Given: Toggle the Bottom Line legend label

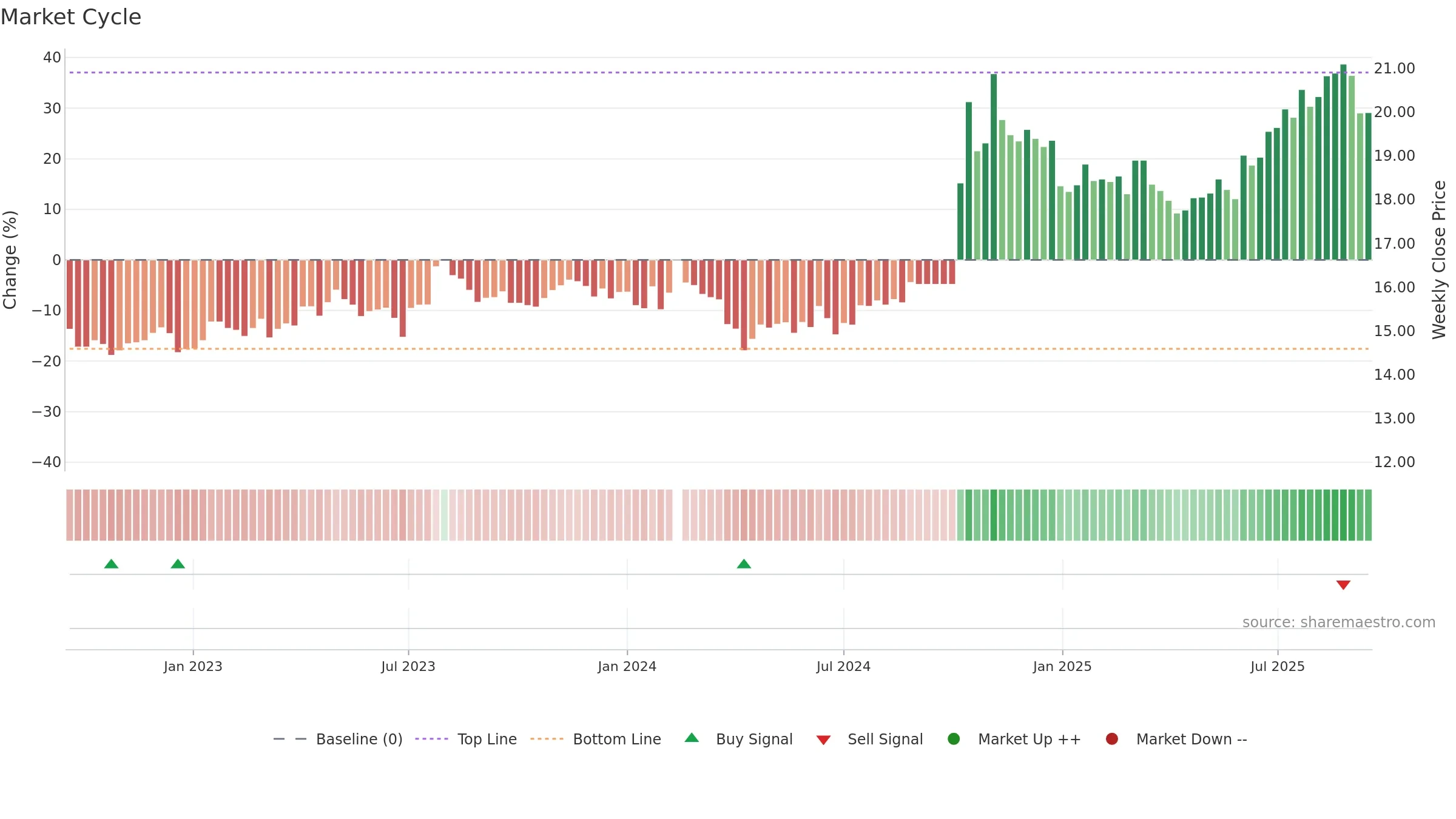Looking at the screenshot, I should (x=617, y=740).
